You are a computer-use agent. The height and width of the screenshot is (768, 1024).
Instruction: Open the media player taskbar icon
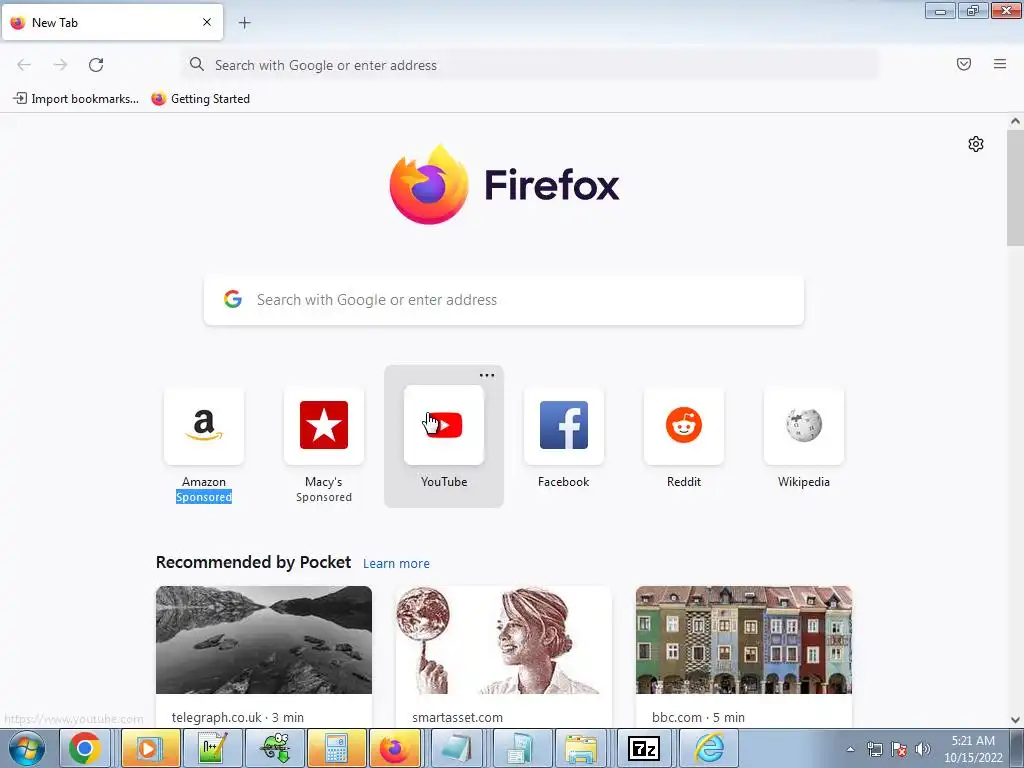pyautogui.click(x=150, y=748)
